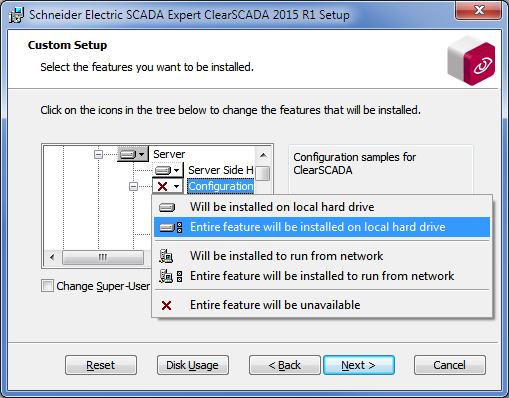Viewport: 509px width, 398px height.
Task: Open the Configuration feature X-state dropdown
Action: click(168, 186)
